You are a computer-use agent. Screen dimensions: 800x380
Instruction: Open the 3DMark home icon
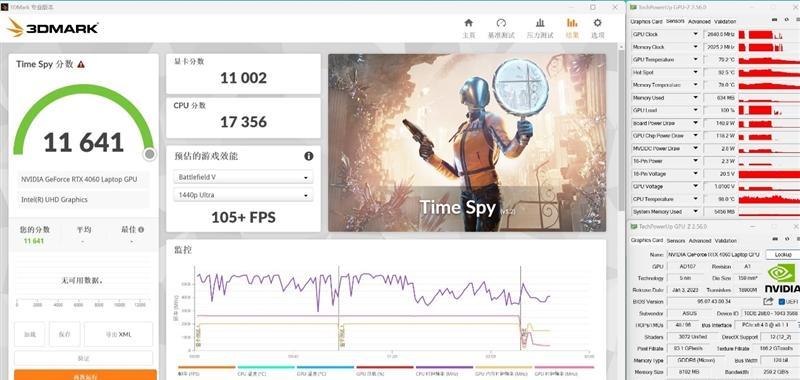tap(468, 23)
